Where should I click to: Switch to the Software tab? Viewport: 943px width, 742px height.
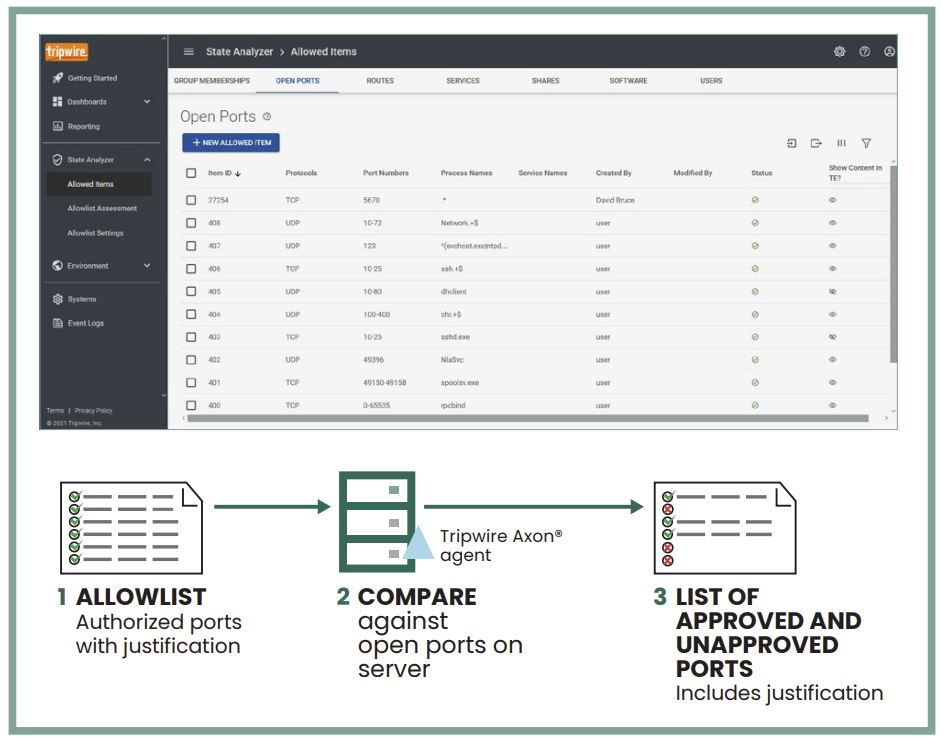point(628,81)
